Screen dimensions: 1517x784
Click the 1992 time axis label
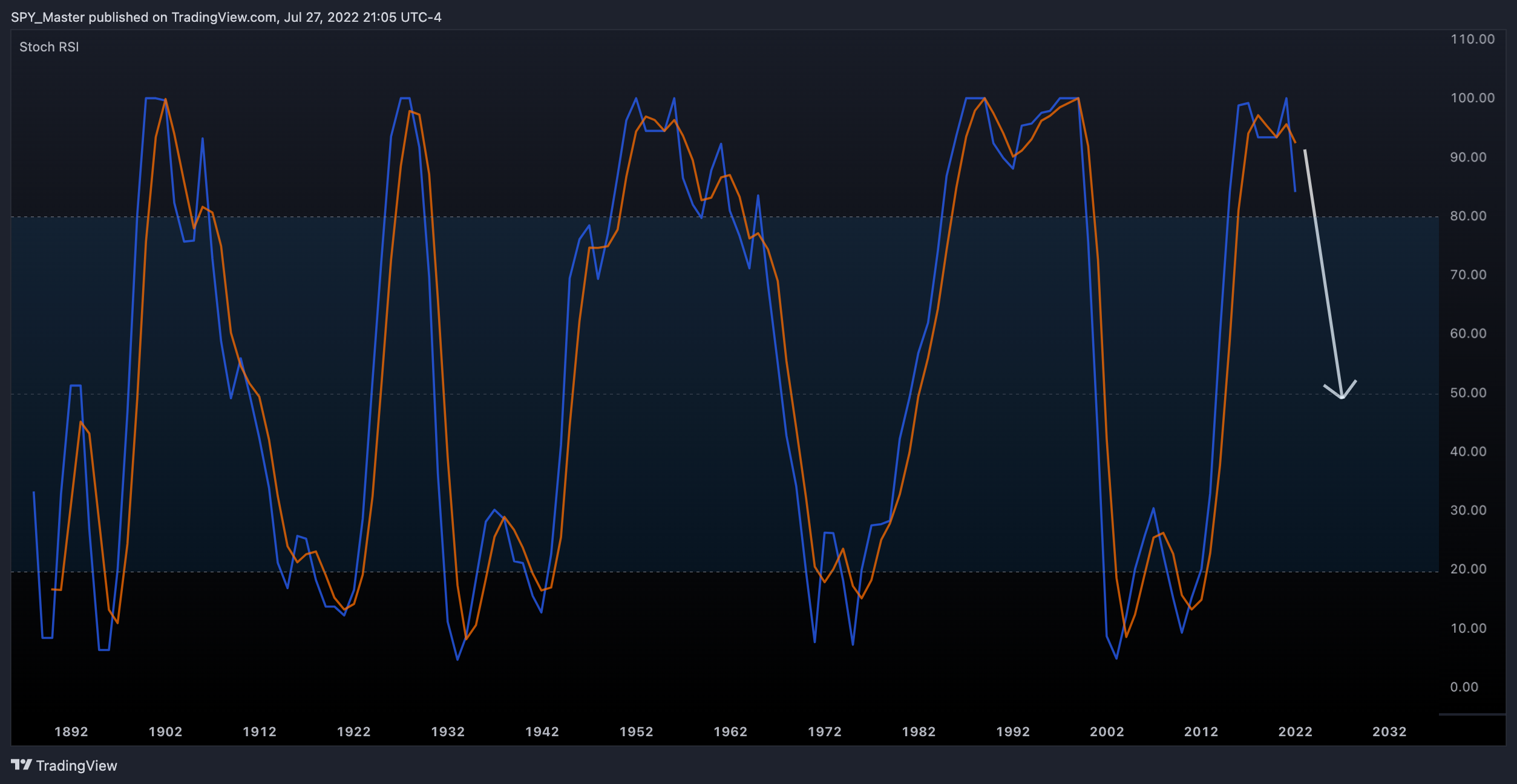(x=1013, y=731)
